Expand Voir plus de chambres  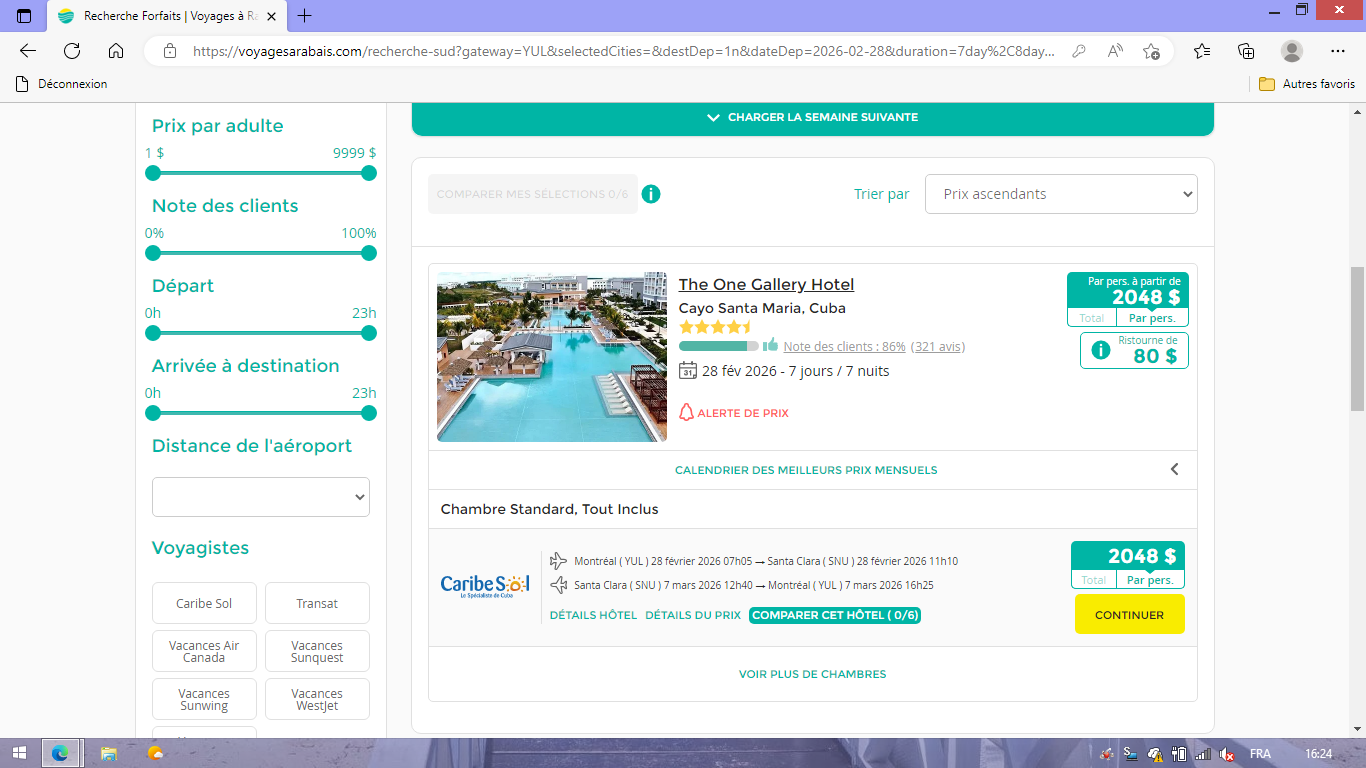pyautogui.click(x=812, y=674)
